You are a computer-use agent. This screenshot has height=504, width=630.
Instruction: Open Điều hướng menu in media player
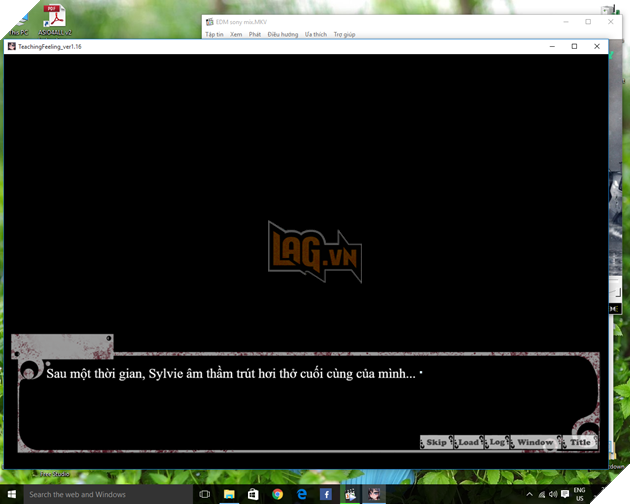coord(283,35)
